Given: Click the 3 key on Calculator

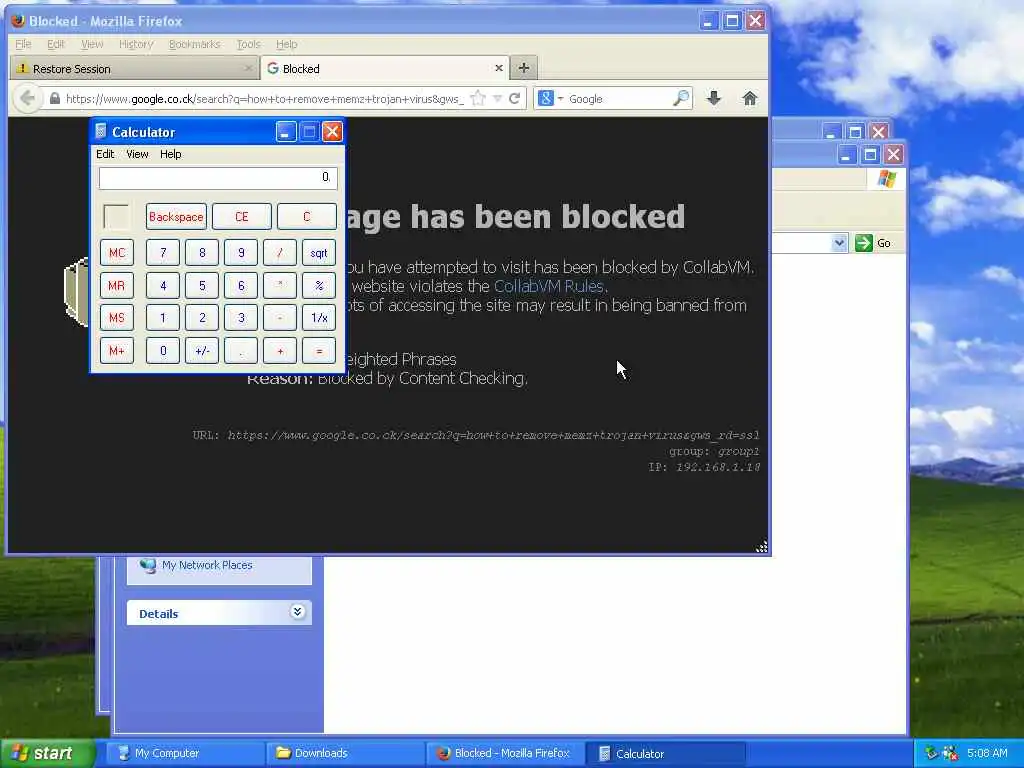Looking at the screenshot, I should coord(241,318).
